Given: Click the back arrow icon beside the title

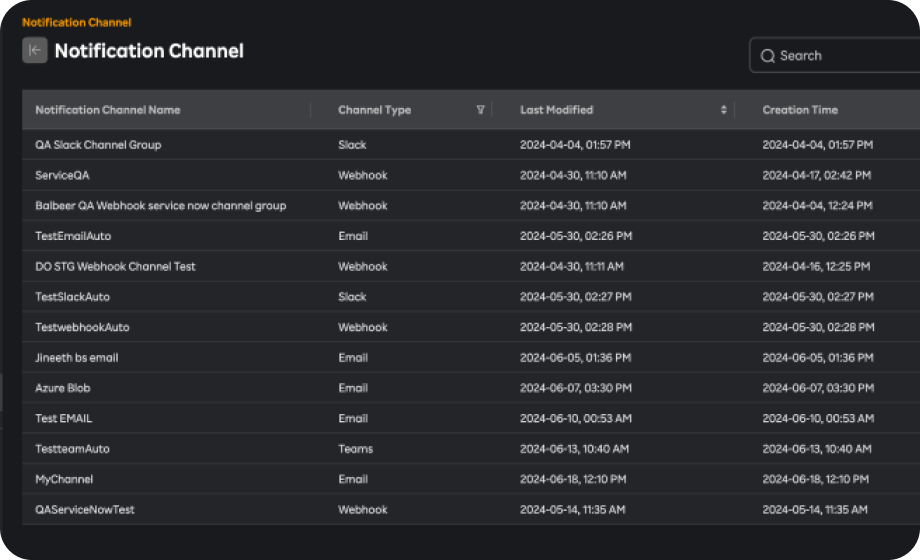Looking at the screenshot, I should 35,51.
